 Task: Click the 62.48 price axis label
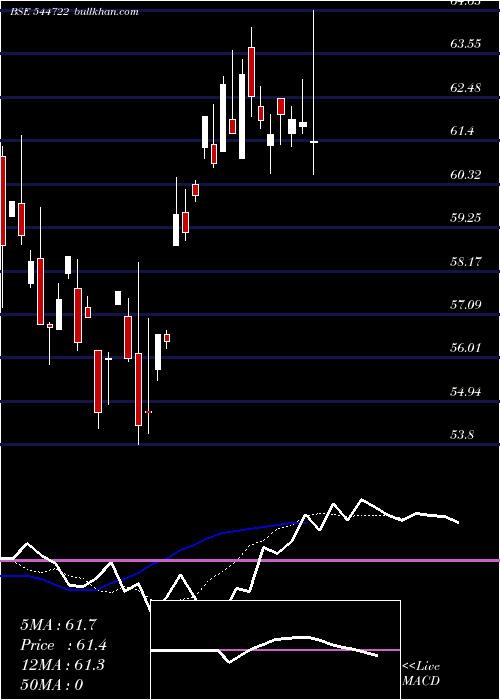466,88
